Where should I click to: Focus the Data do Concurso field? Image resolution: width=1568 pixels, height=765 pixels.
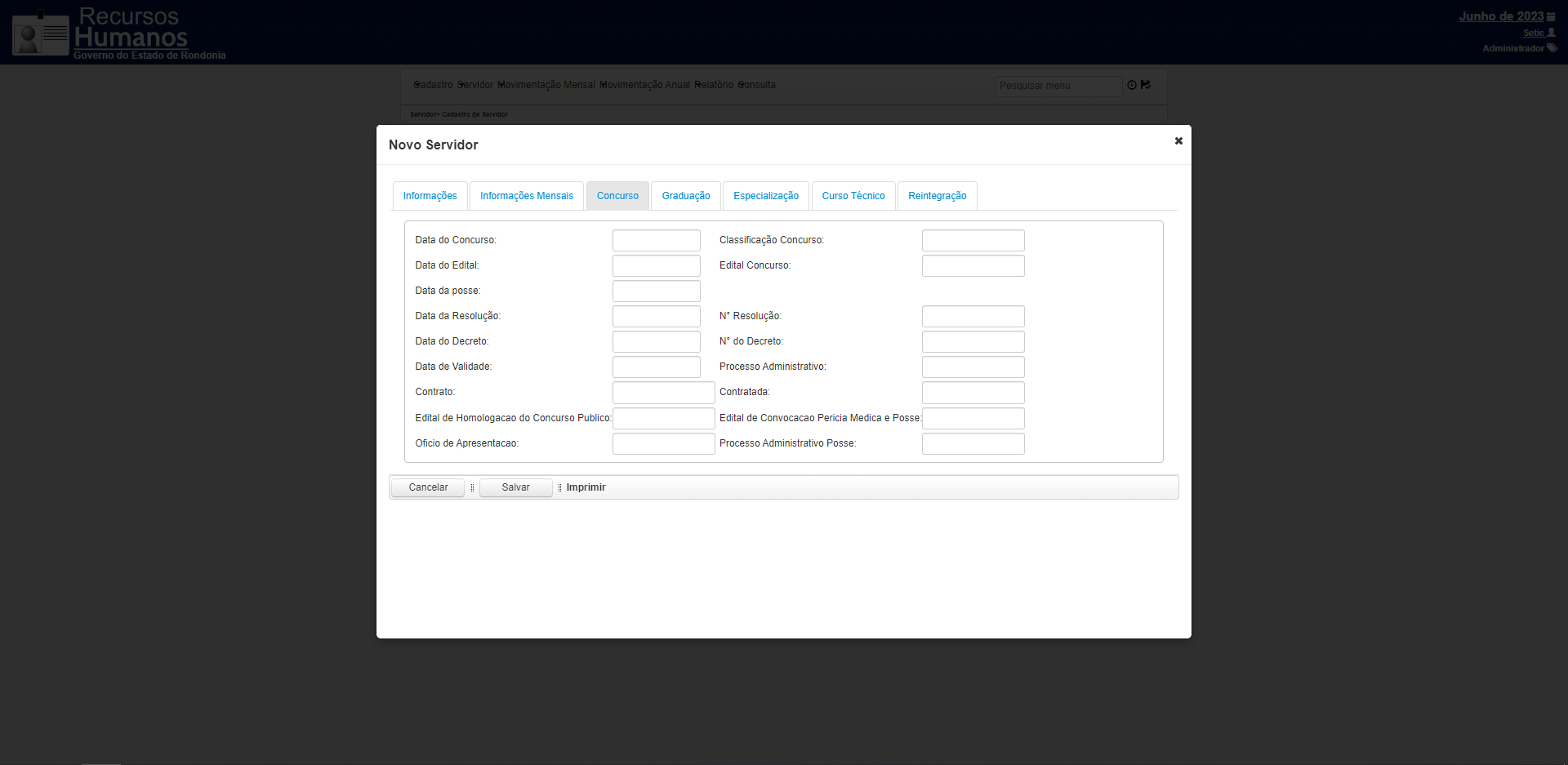tap(657, 240)
